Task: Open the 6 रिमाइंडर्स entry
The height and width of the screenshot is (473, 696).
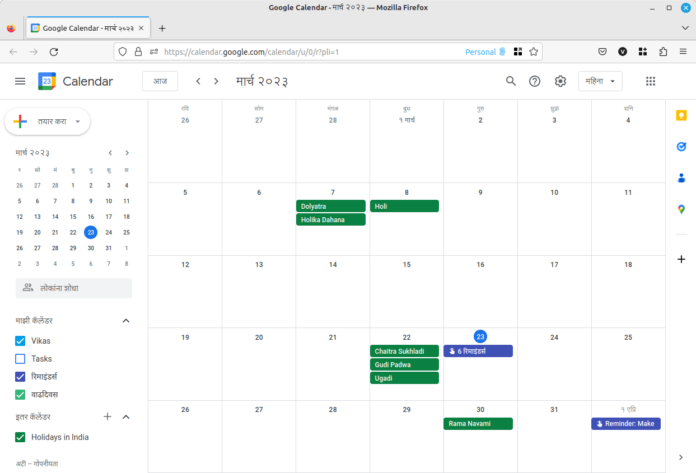Action: (x=478, y=351)
